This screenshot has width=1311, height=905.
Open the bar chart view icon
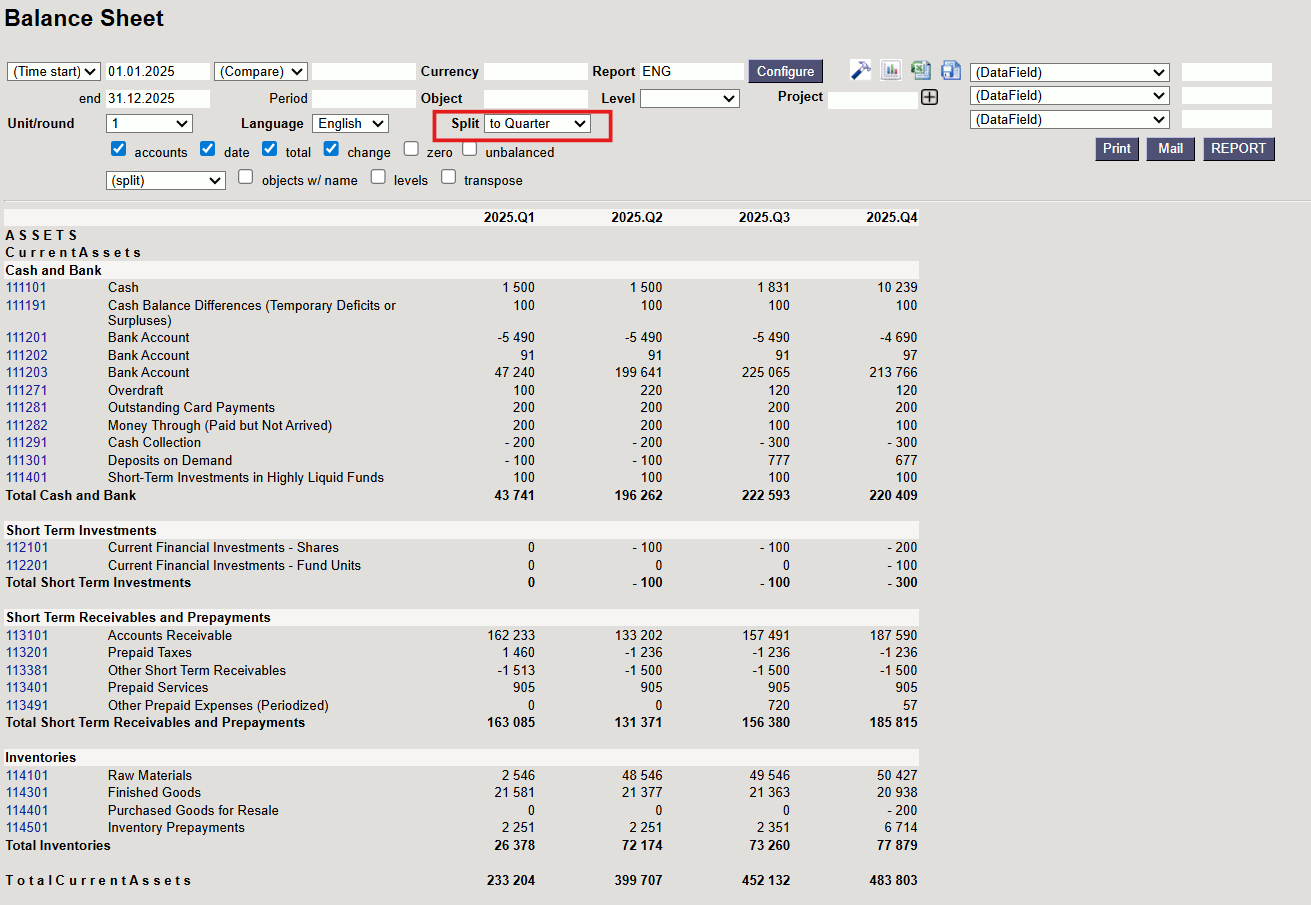tap(890, 70)
